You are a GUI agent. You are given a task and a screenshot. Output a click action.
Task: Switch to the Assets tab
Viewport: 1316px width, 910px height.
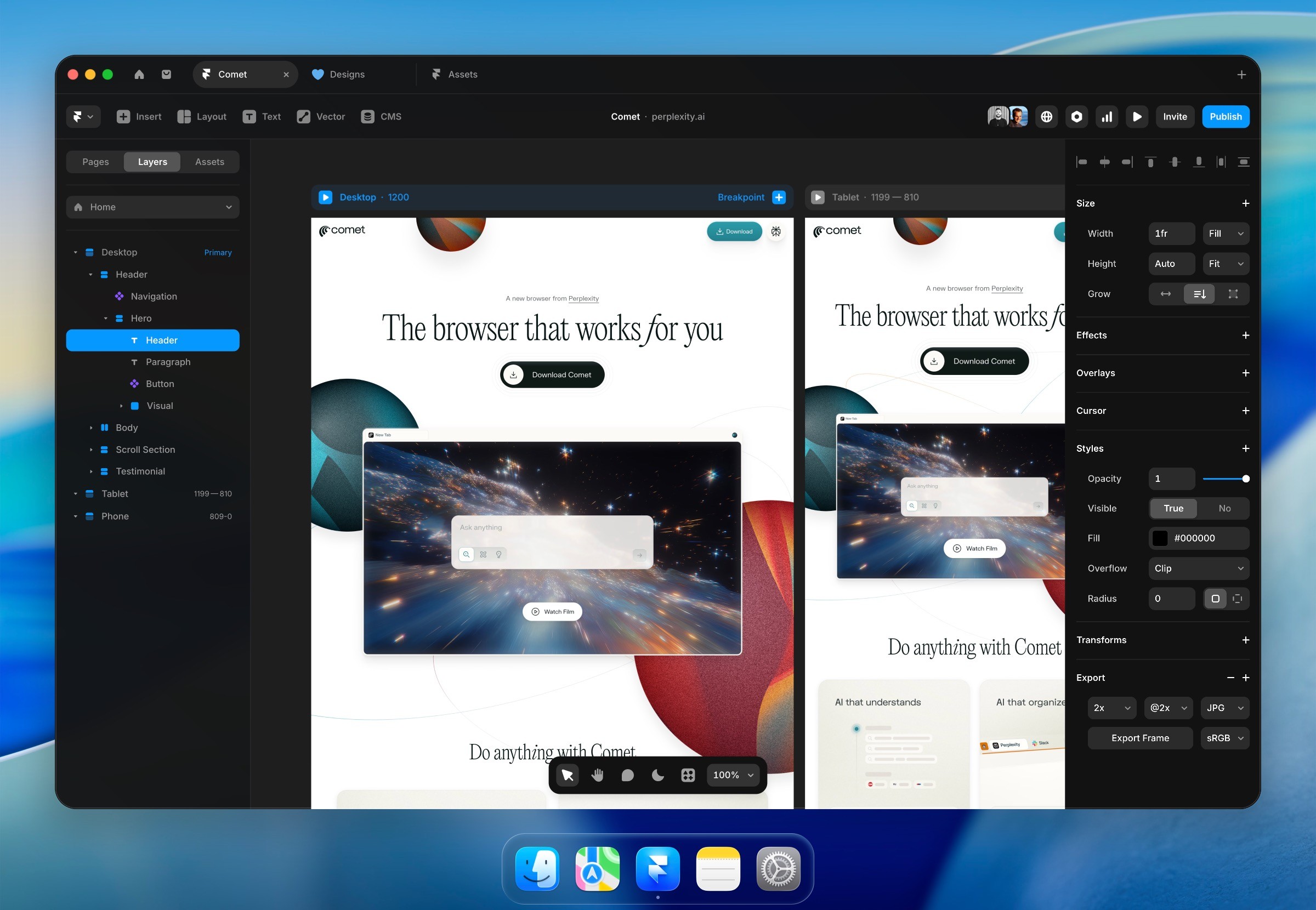209,161
